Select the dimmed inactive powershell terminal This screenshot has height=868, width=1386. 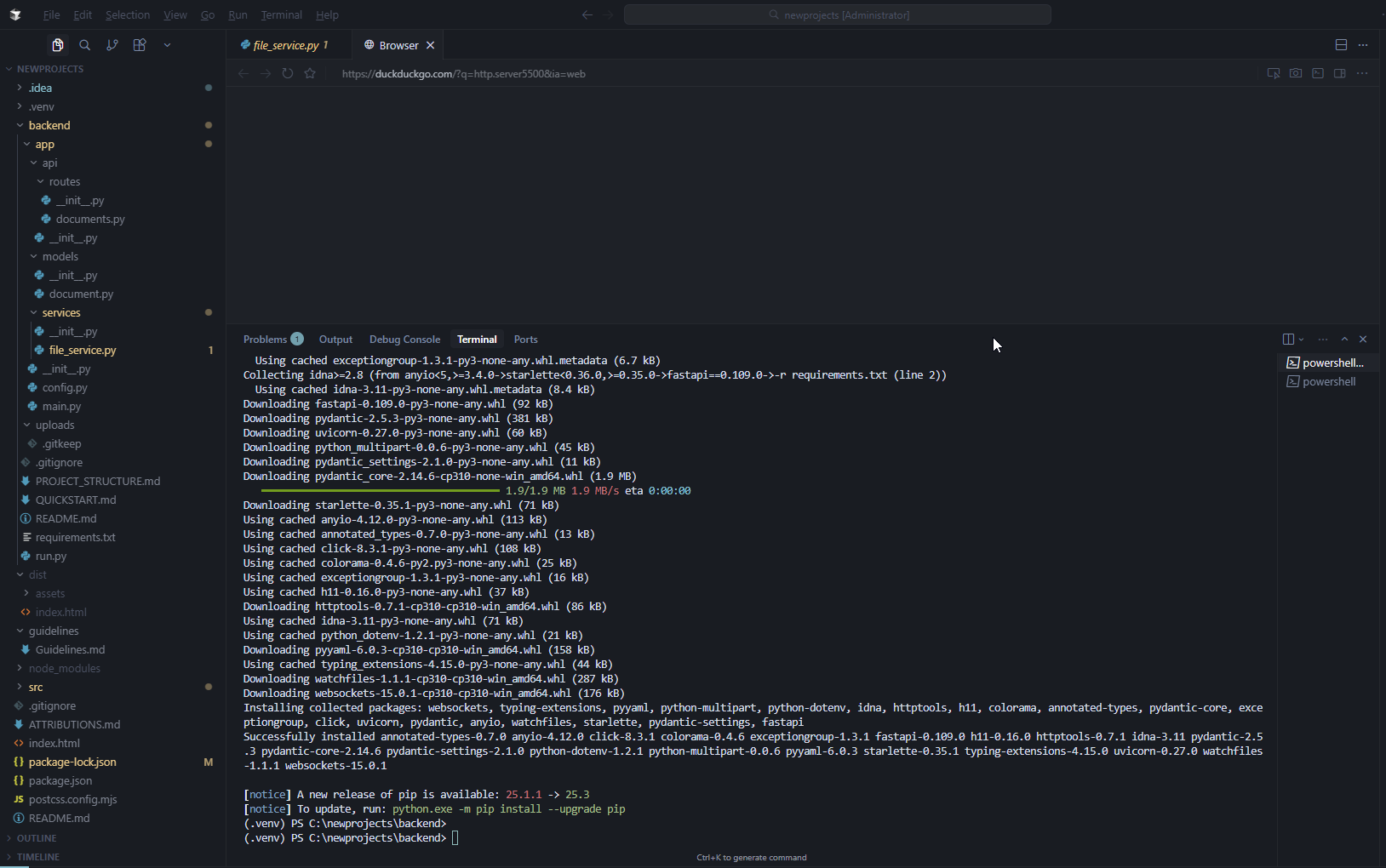click(x=1328, y=382)
